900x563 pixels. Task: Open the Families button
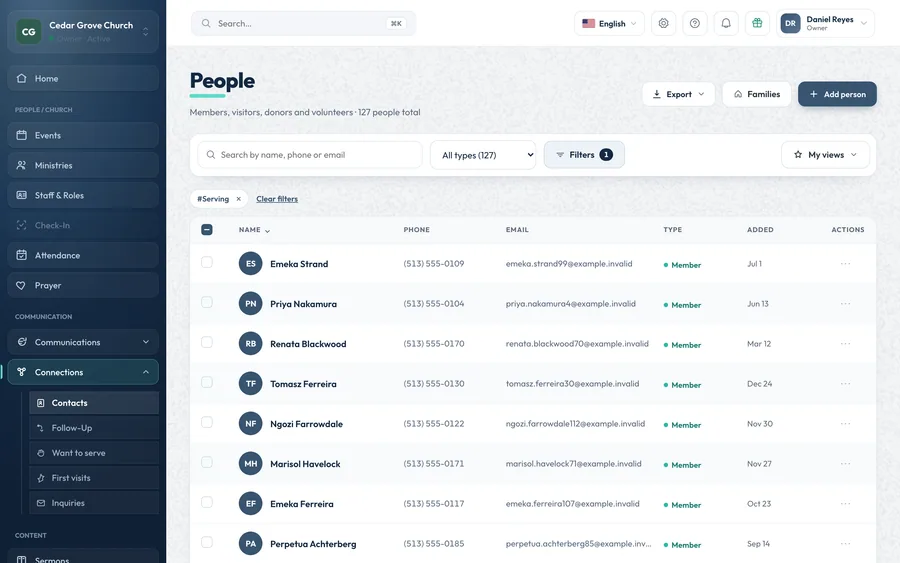tap(757, 94)
